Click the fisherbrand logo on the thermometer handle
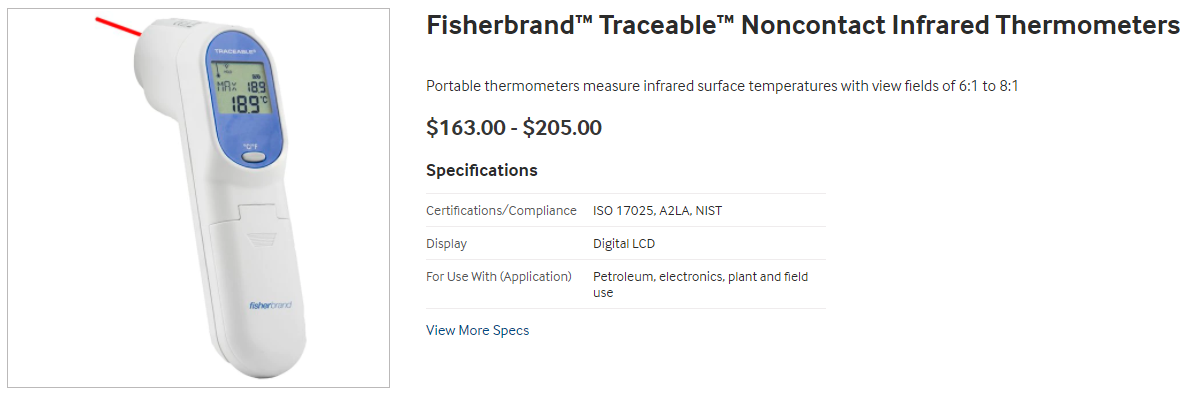The image size is (1203, 396). click(270, 304)
